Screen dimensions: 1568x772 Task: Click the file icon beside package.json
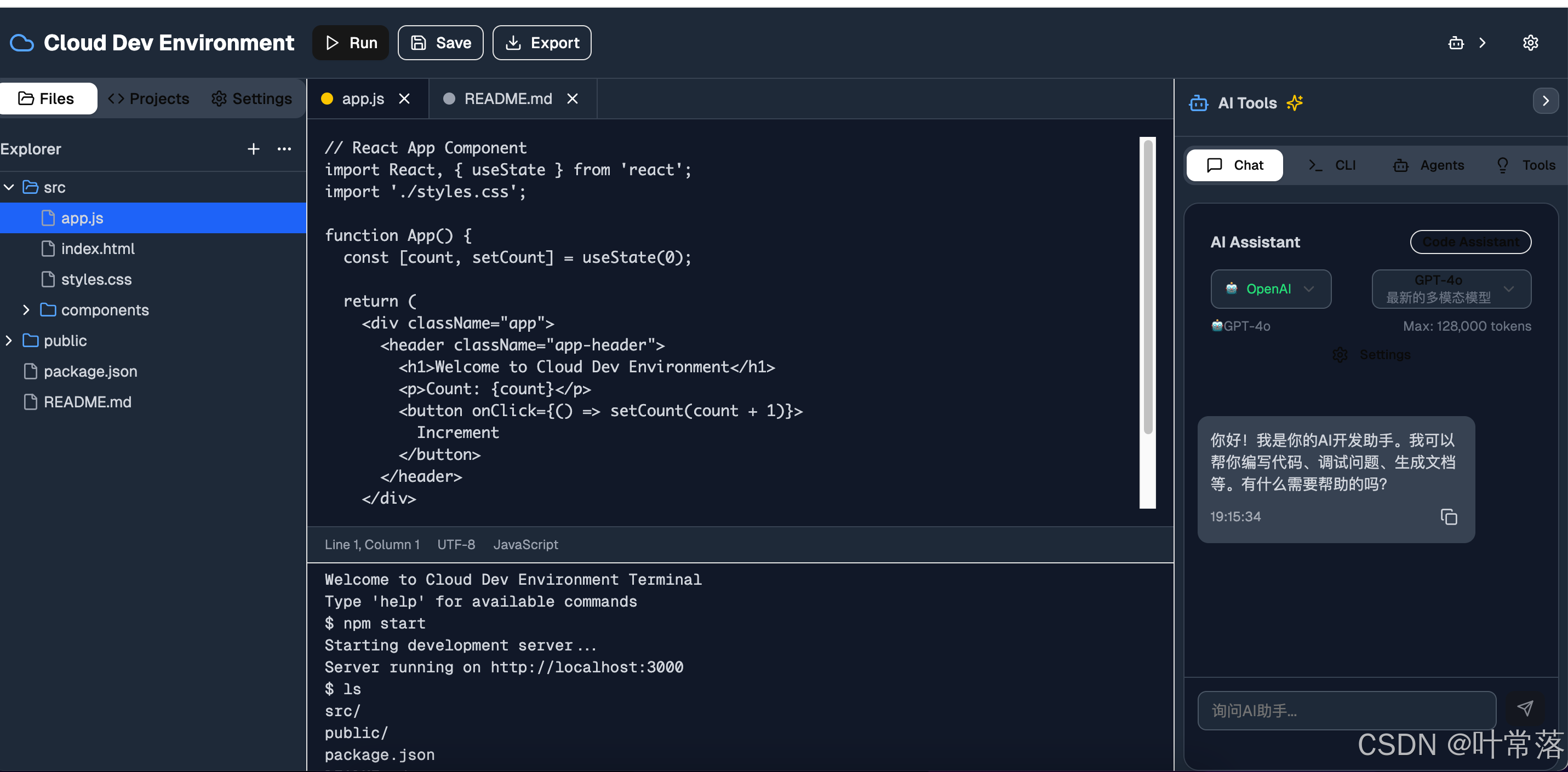pos(31,371)
